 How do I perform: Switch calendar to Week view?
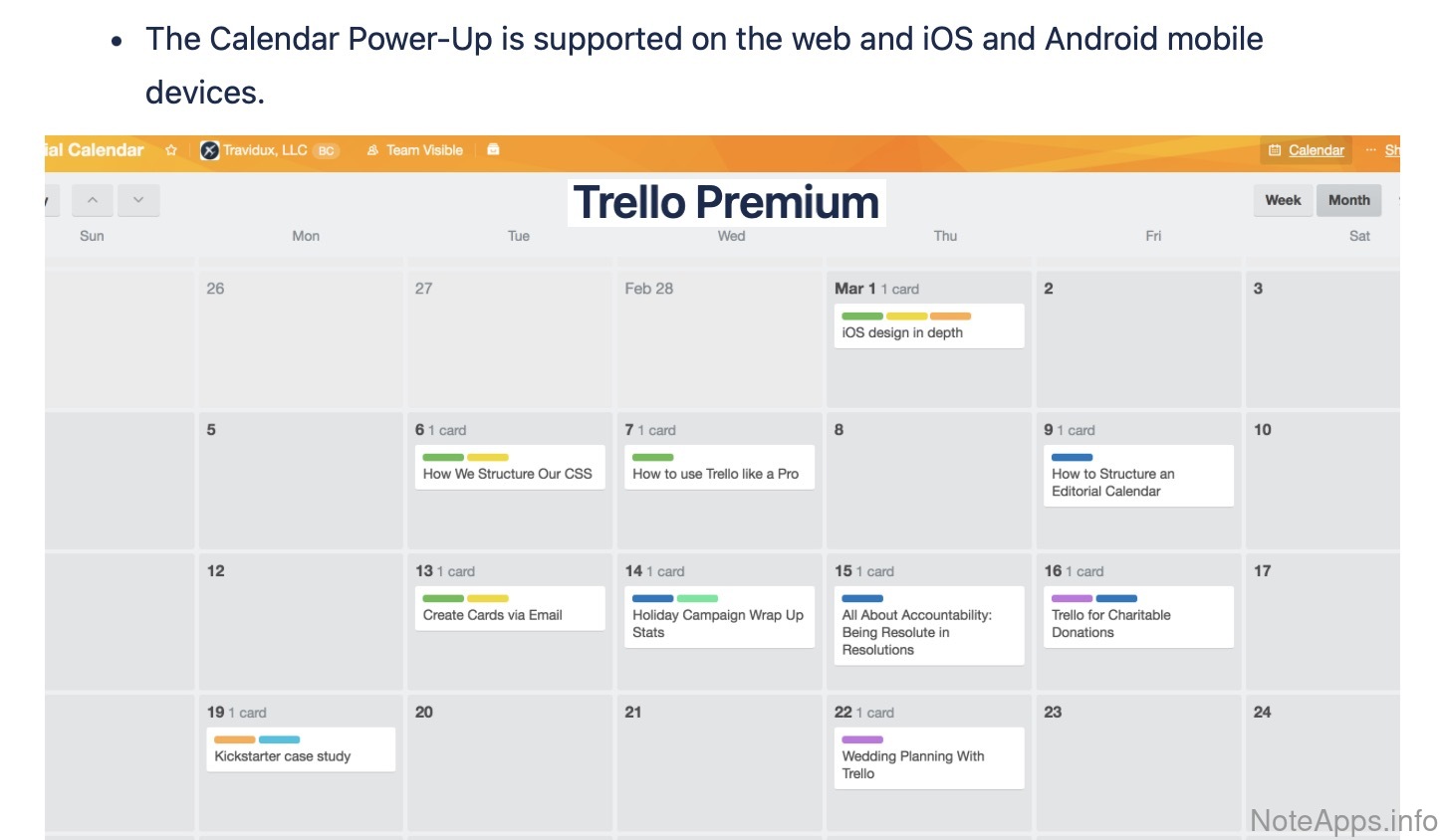1283,200
